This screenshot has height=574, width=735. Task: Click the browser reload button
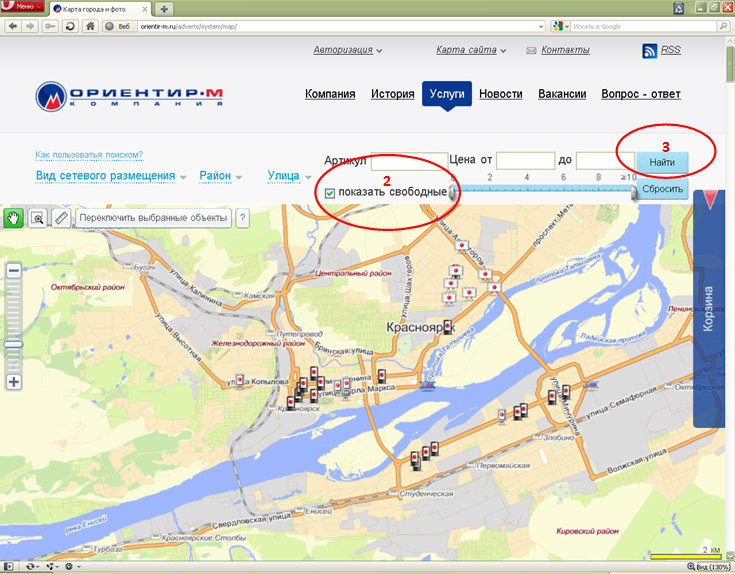[x=71, y=26]
